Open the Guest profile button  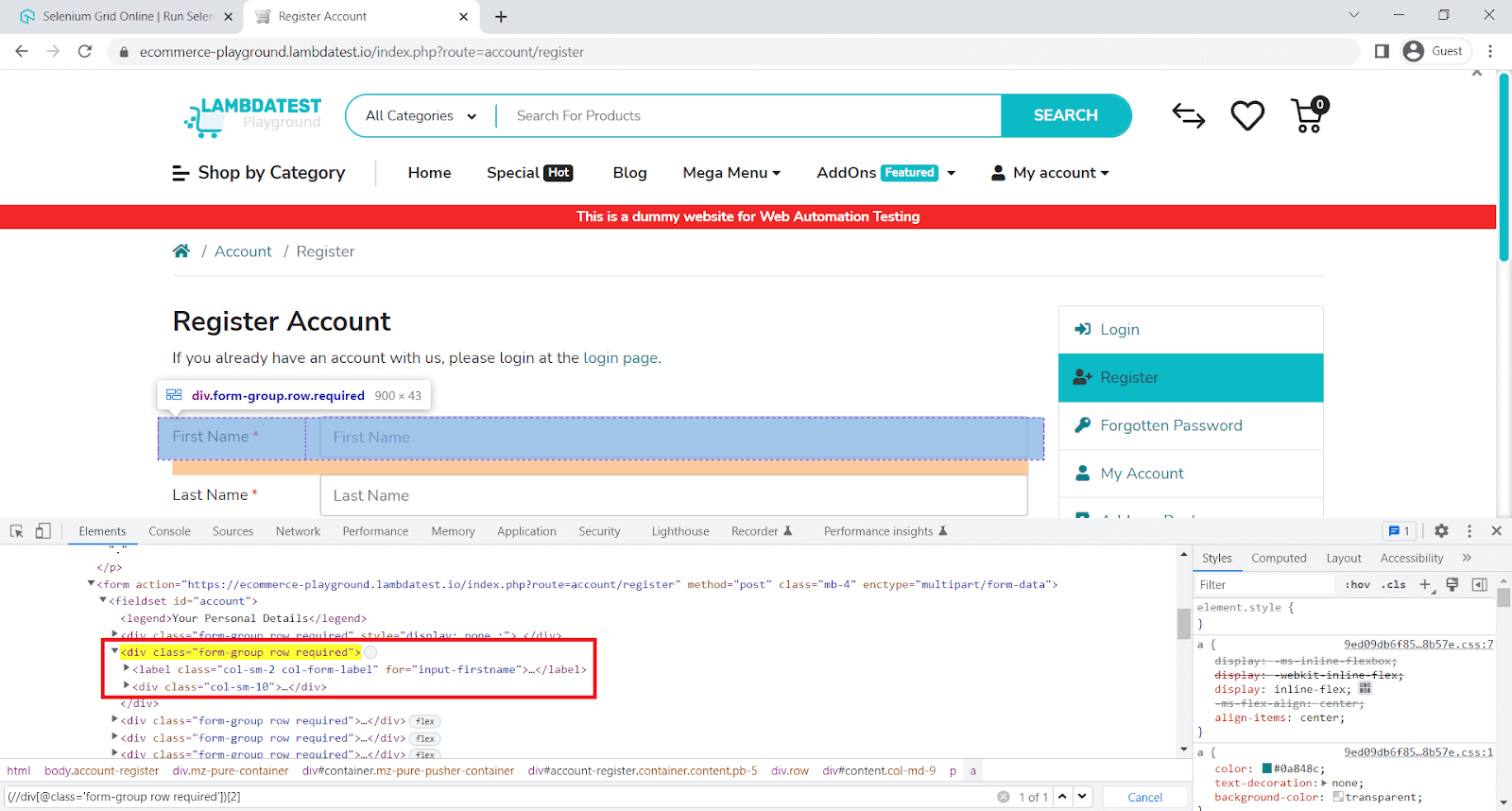point(1435,51)
